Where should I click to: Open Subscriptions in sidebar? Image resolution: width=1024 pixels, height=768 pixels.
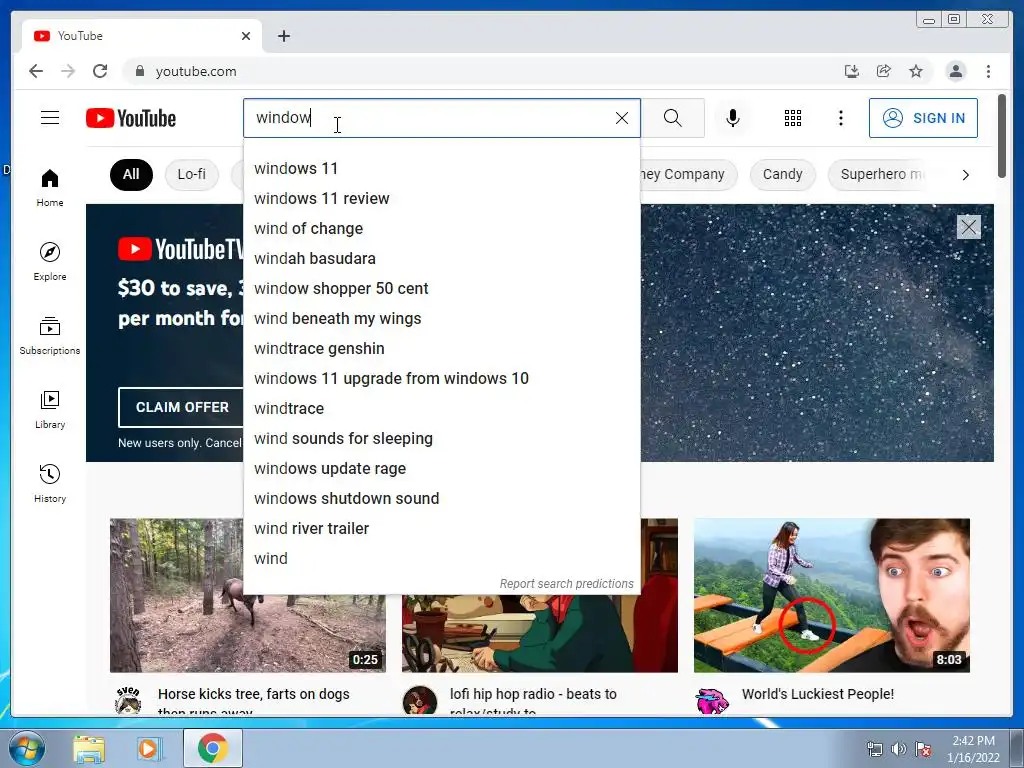tap(50, 336)
